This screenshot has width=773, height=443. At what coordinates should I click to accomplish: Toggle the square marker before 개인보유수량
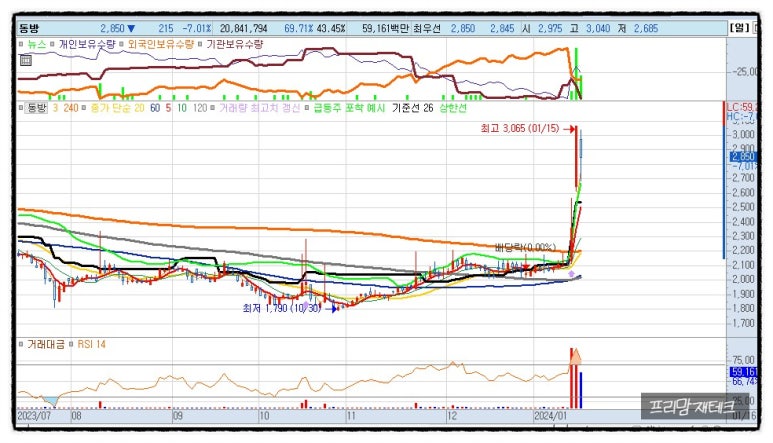[52, 44]
